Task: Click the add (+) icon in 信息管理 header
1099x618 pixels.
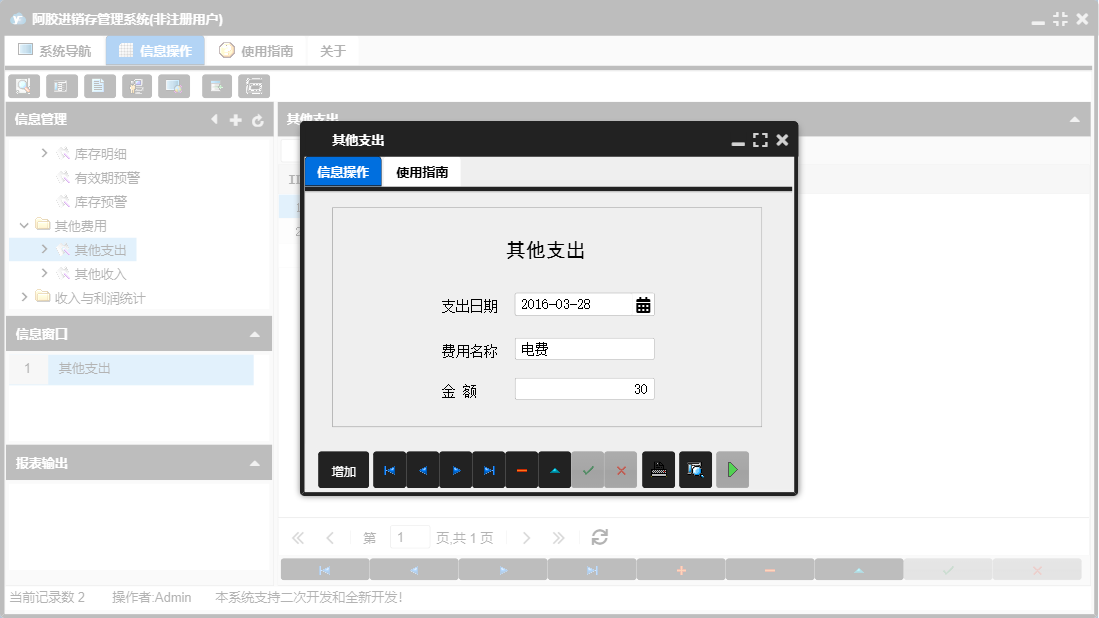Action: click(x=235, y=119)
